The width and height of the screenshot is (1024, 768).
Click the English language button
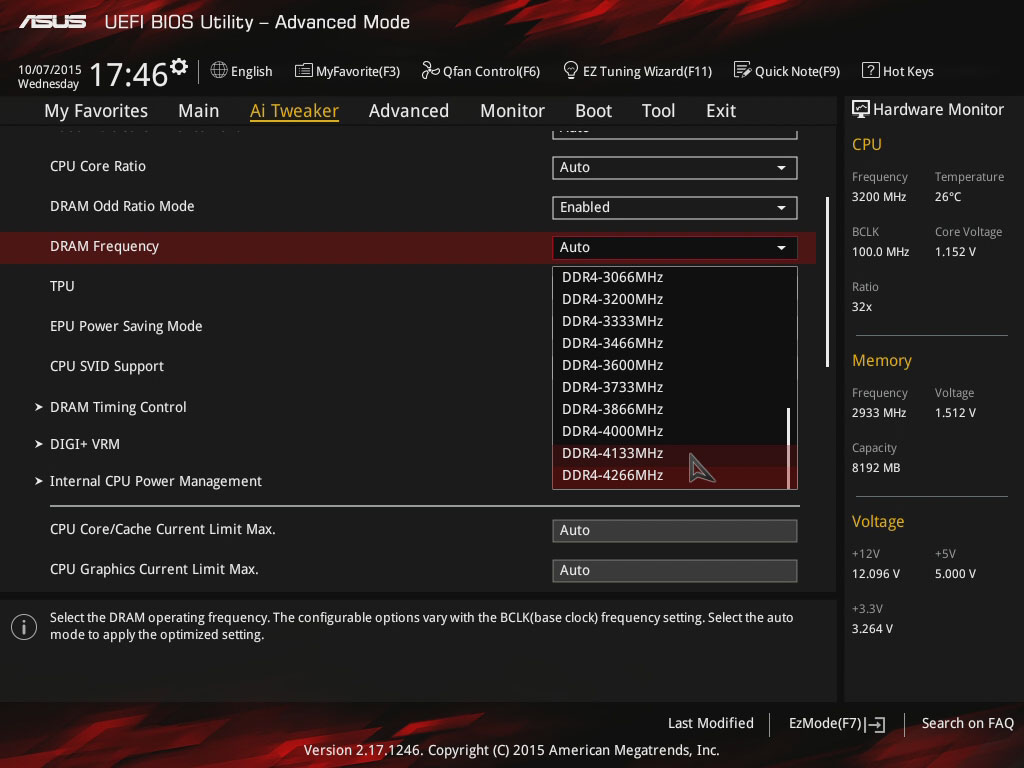click(242, 71)
